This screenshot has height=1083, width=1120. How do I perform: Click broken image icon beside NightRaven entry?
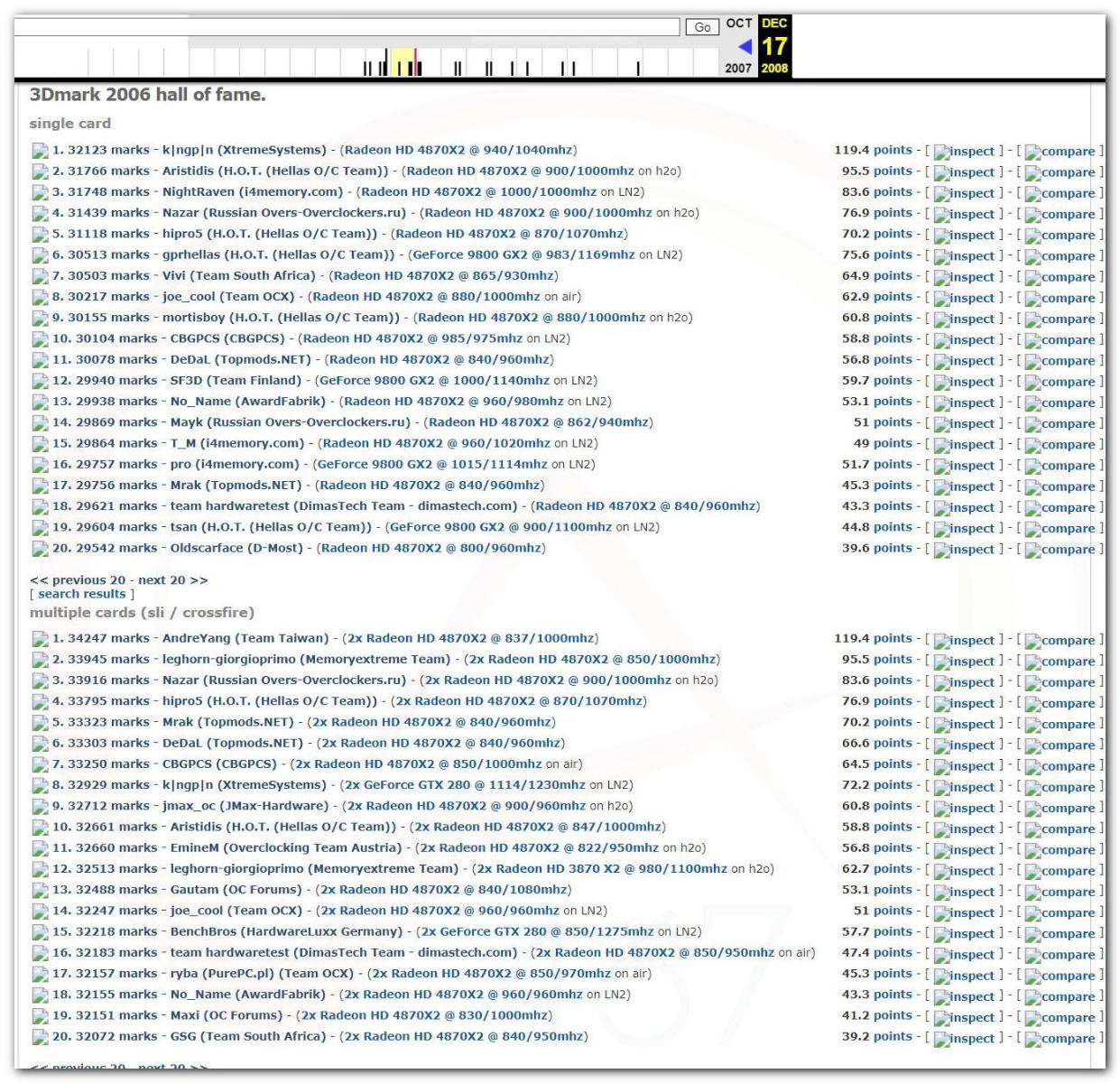pyautogui.click(x=40, y=193)
